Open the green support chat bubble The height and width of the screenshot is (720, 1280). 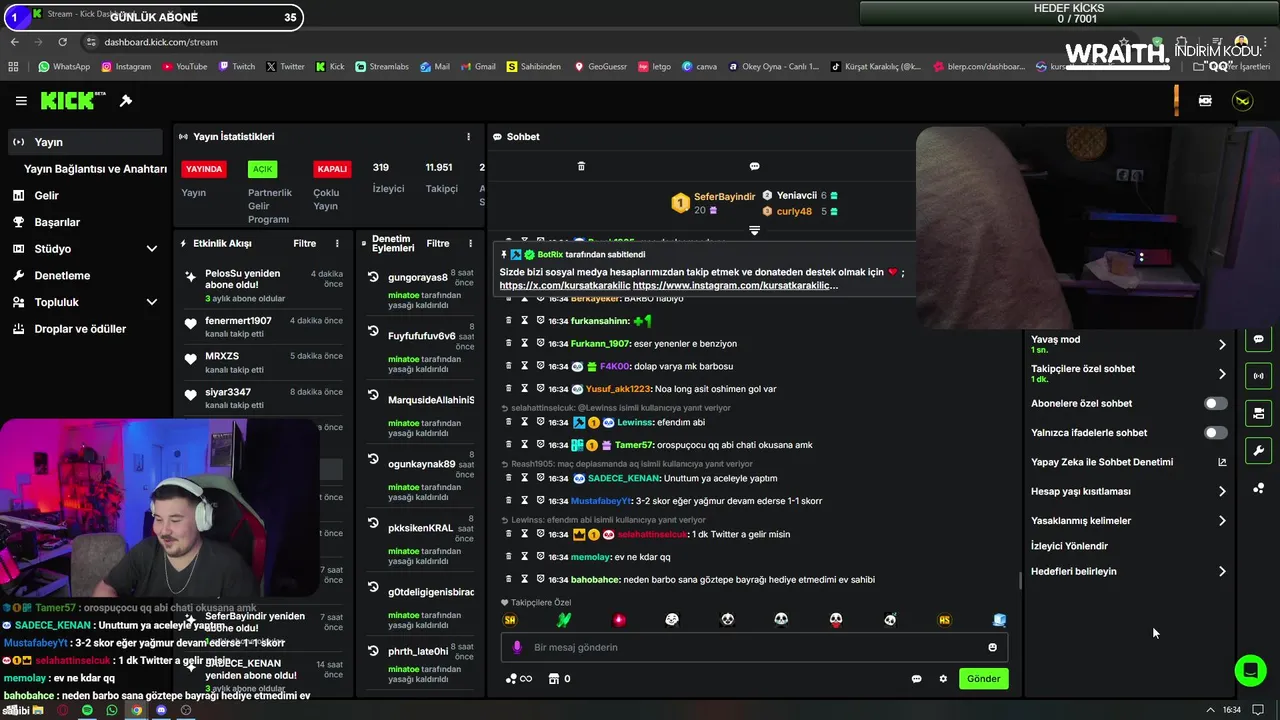1250,670
